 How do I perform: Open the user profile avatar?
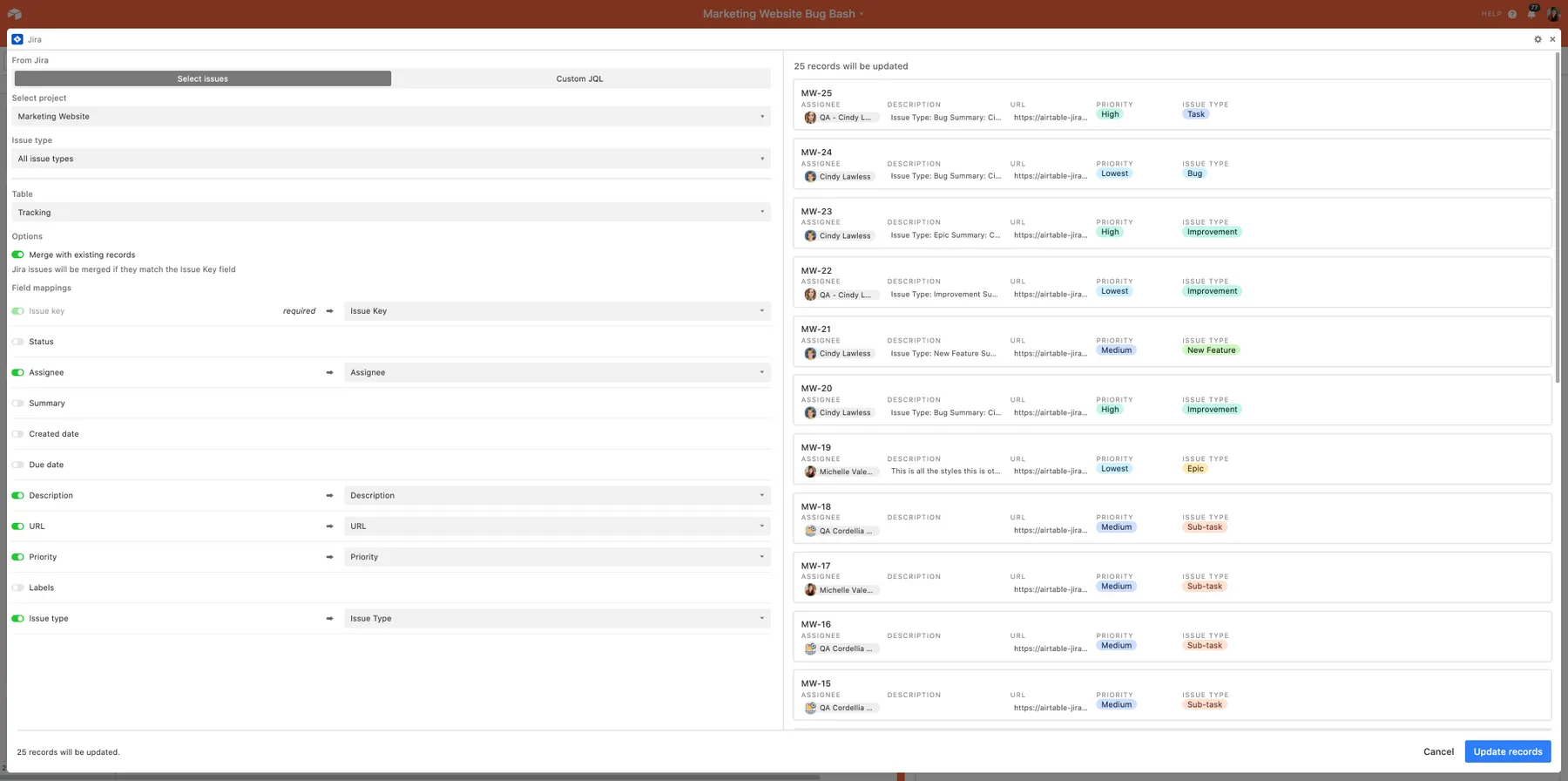coord(1553,14)
